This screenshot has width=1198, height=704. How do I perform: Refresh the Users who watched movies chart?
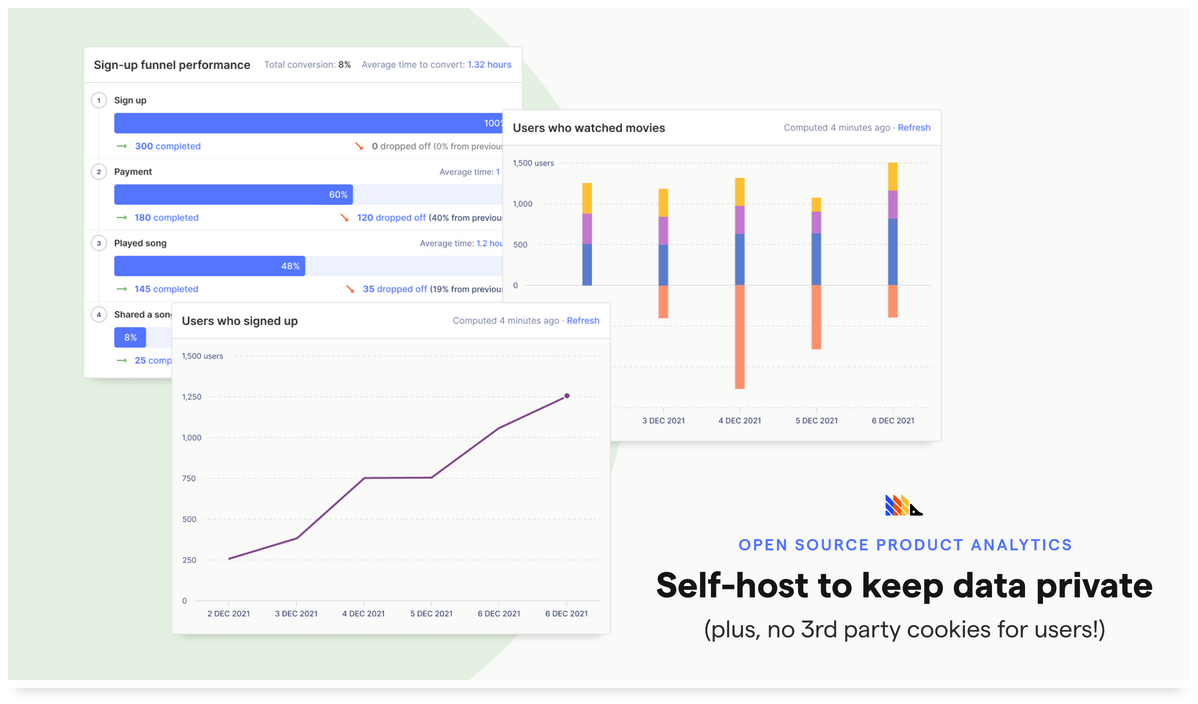coord(914,127)
